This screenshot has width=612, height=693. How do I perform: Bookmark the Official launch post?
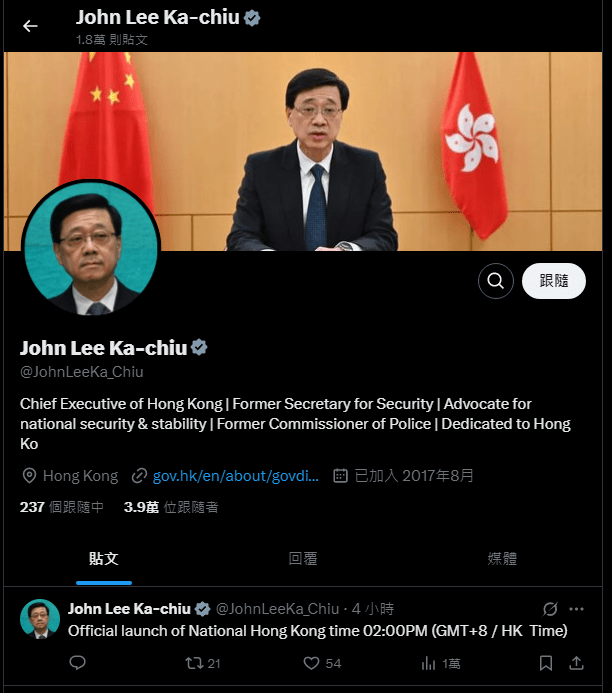[546, 663]
